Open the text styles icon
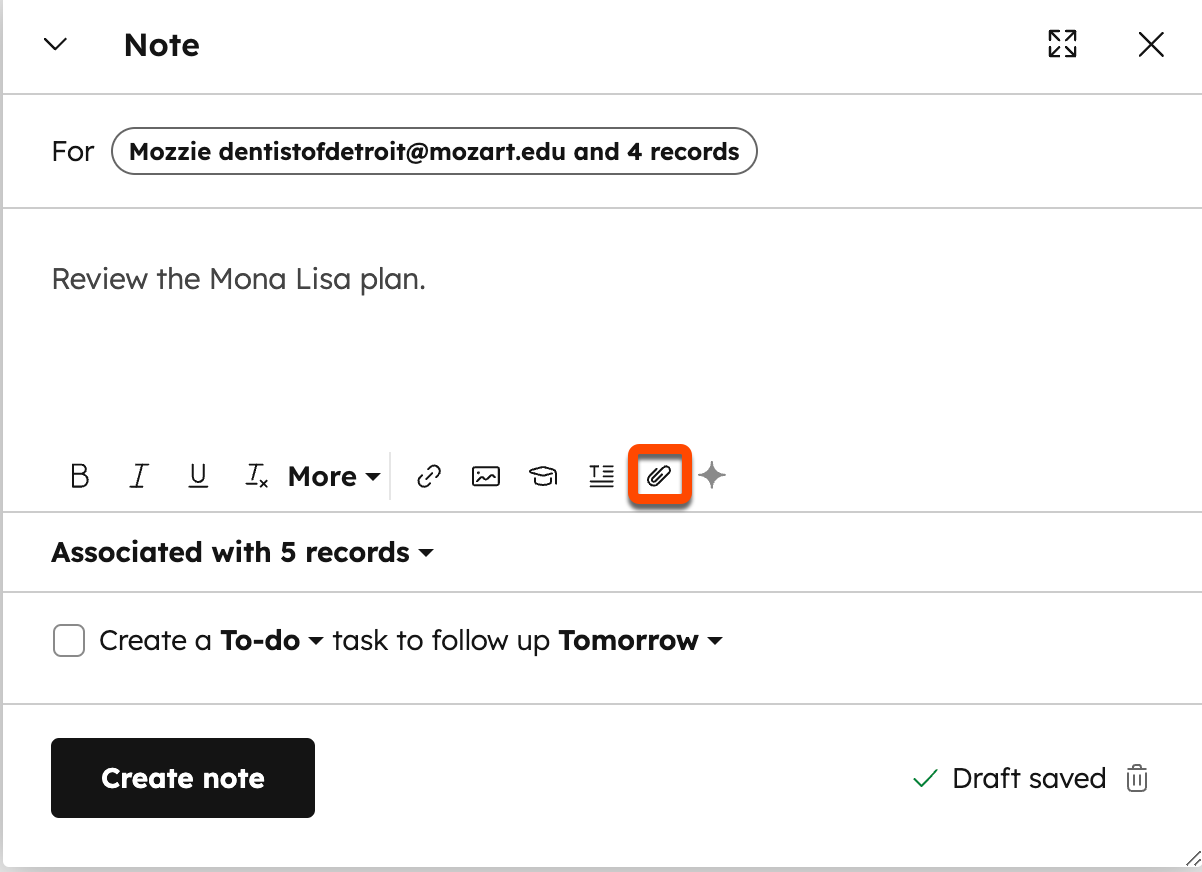The image size is (1202, 872). coord(601,476)
